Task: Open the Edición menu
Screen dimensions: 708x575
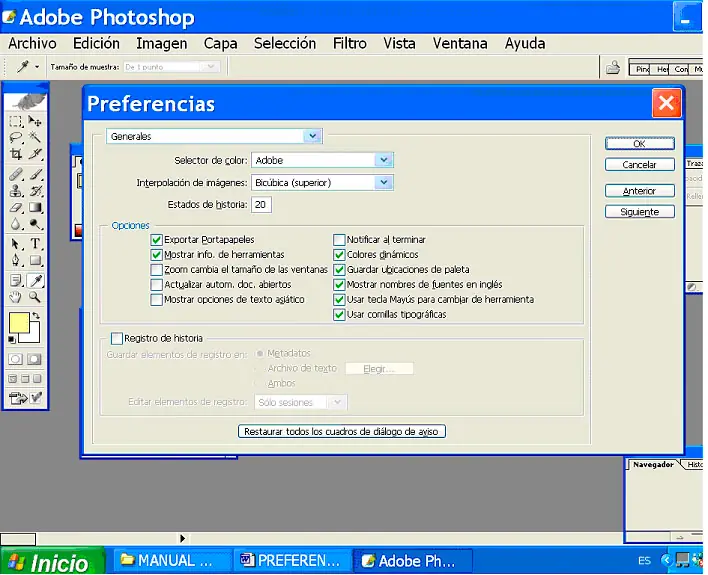Action: coord(96,43)
